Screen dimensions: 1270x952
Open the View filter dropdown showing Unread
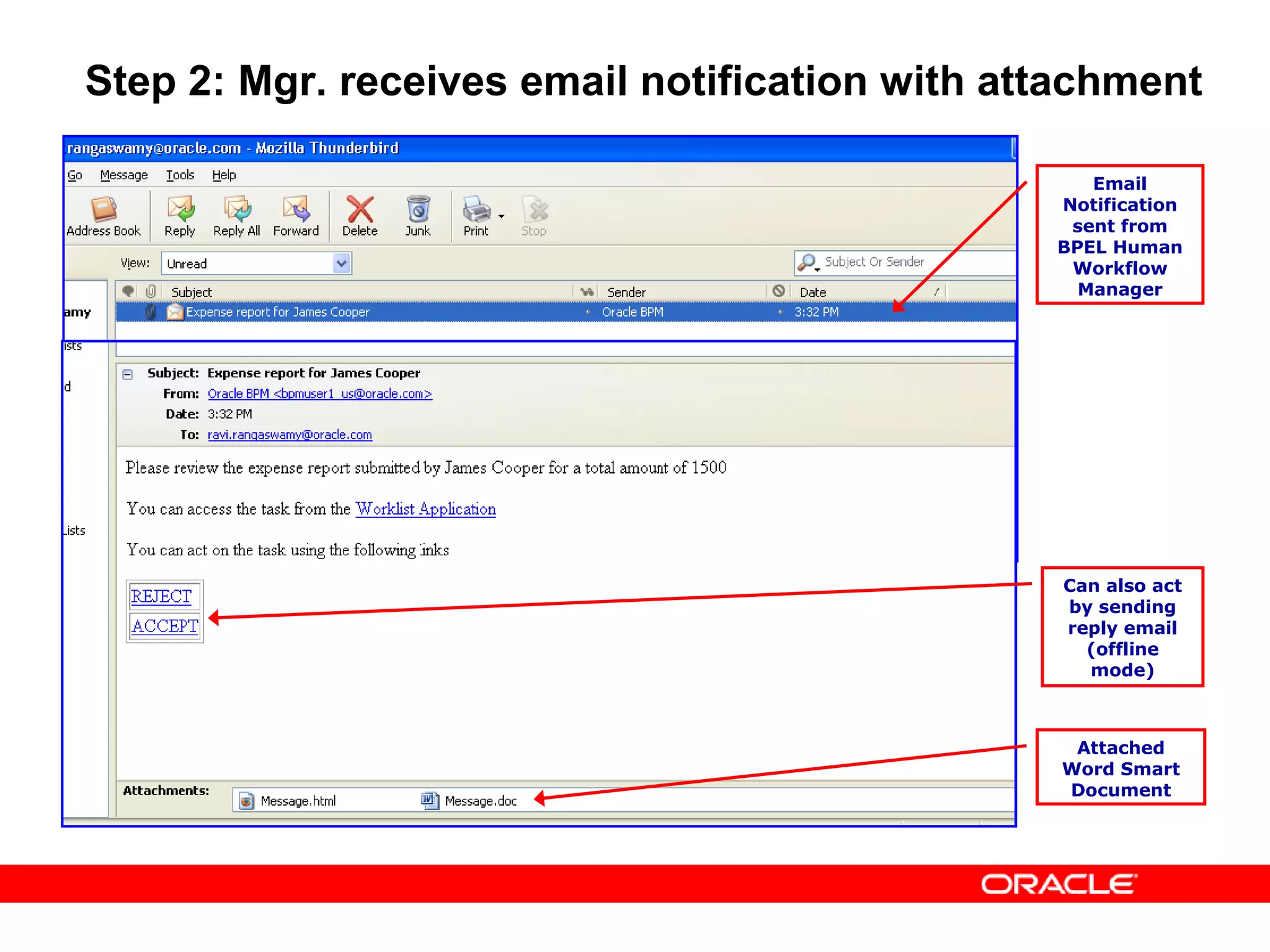coord(256,263)
